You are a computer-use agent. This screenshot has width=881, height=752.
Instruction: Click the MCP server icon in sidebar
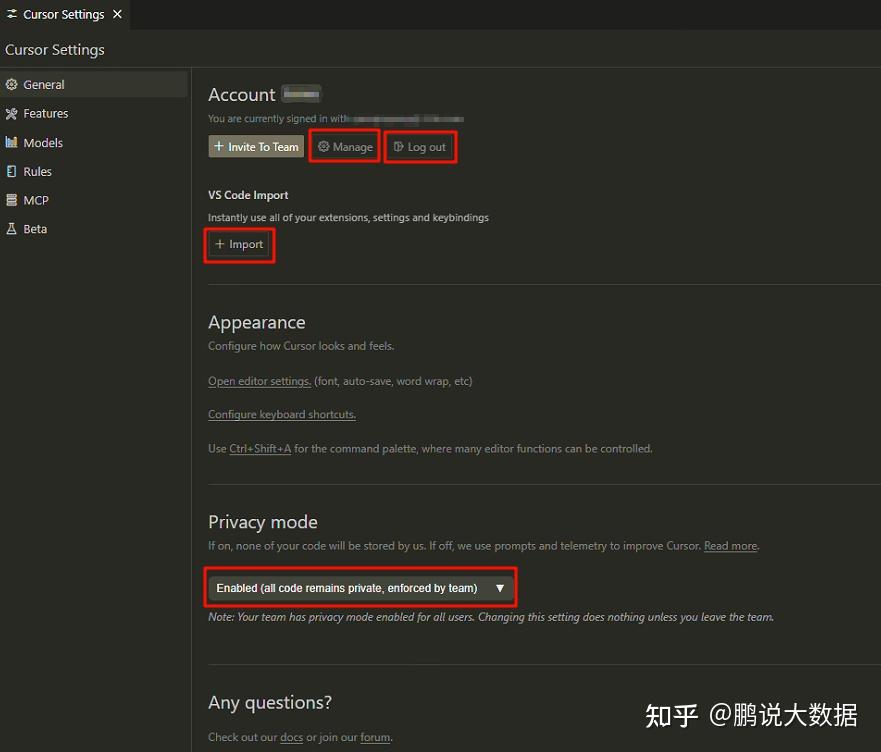click(x=12, y=200)
